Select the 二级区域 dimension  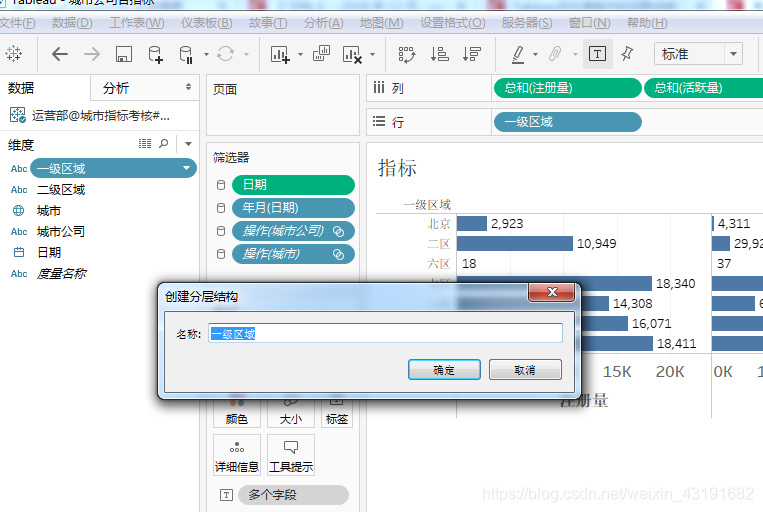(x=61, y=189)
